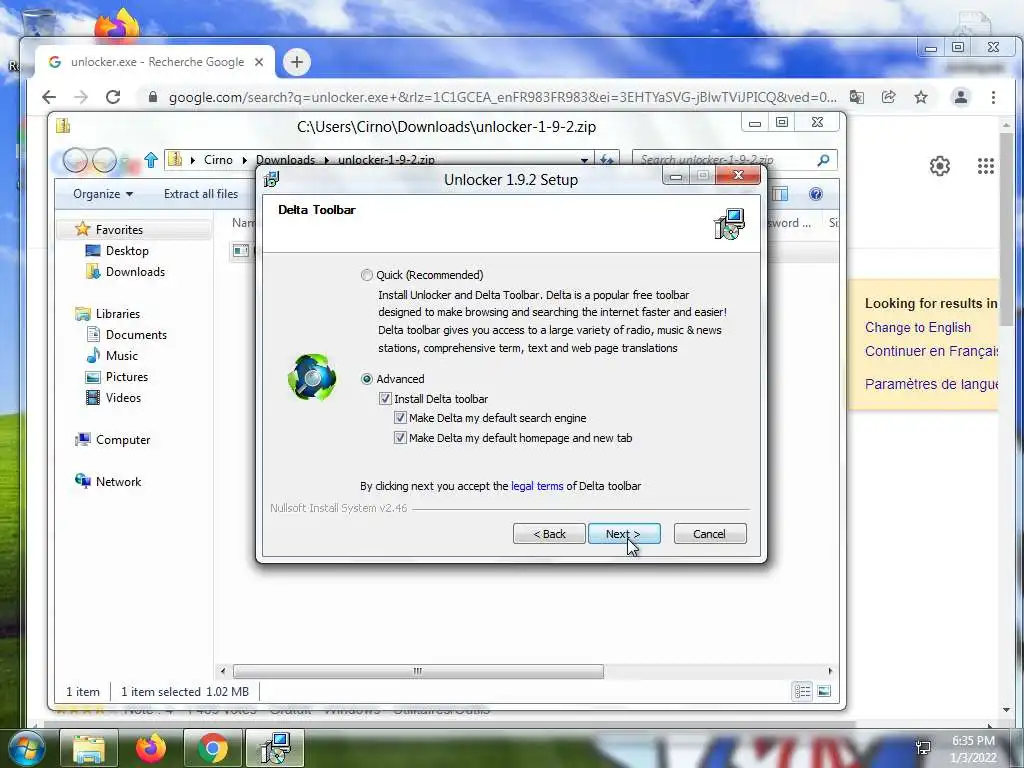Select Computer in navigation pane
This screenshot has height=768, width=1024.
(123, 440)
